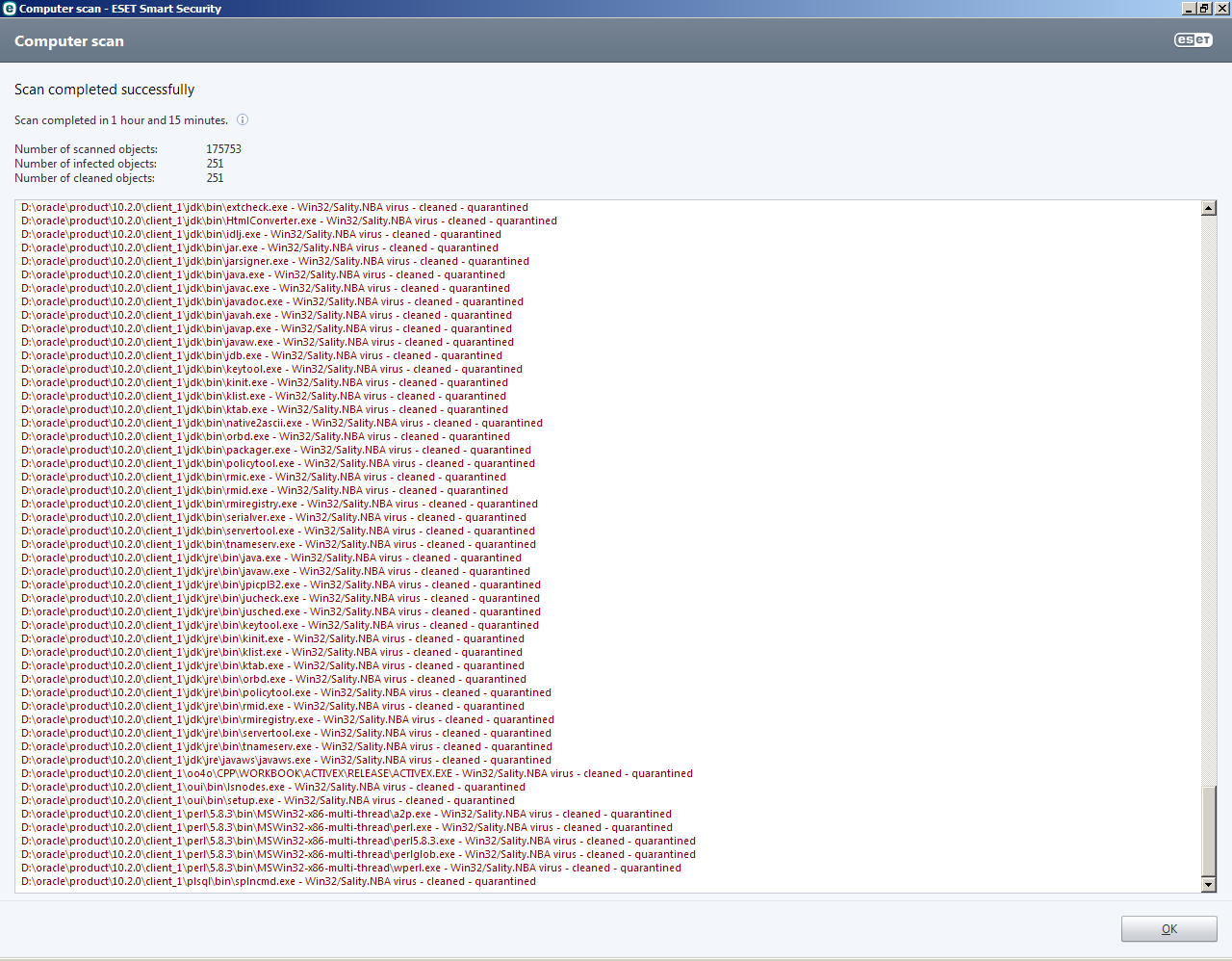1232x961 pixels.
Task: Select the jdk\bin\tnameserv.exe log entry
Action: tap(278, 544)
